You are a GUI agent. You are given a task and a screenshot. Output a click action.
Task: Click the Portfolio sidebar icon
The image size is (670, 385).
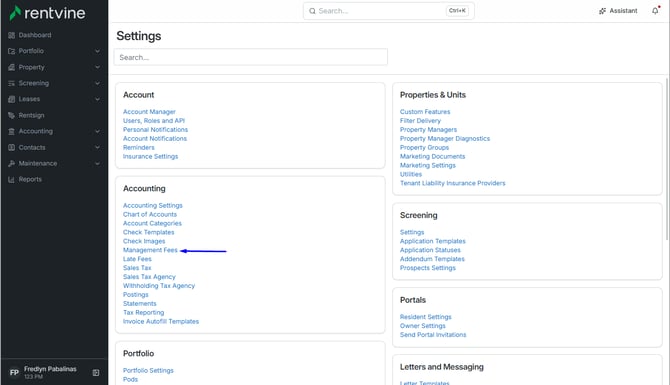pyautogui.click(x=12, y=51)
